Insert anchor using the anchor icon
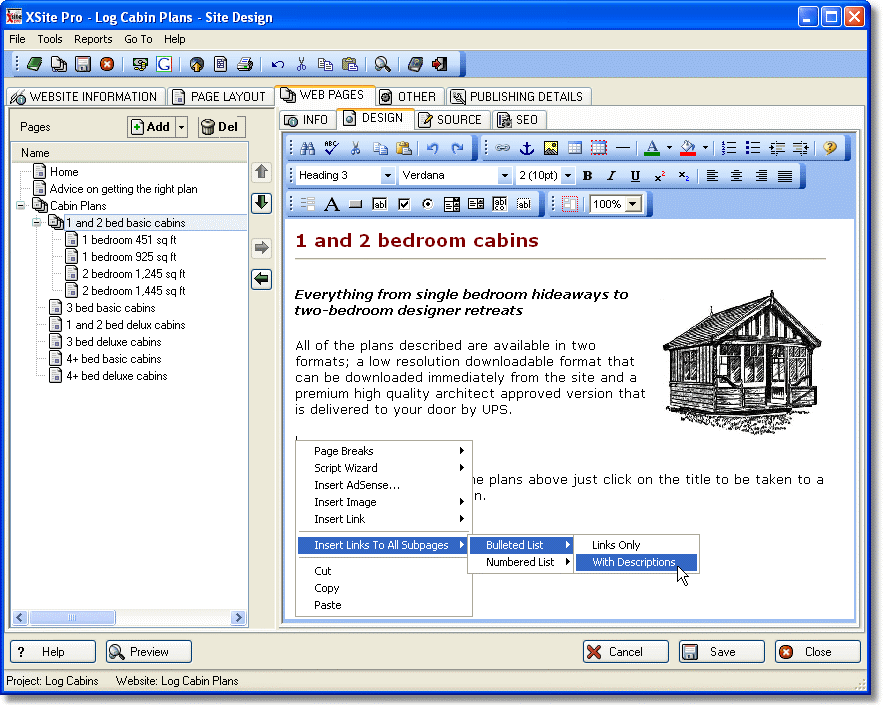883x707 pixels. point(527,148)
